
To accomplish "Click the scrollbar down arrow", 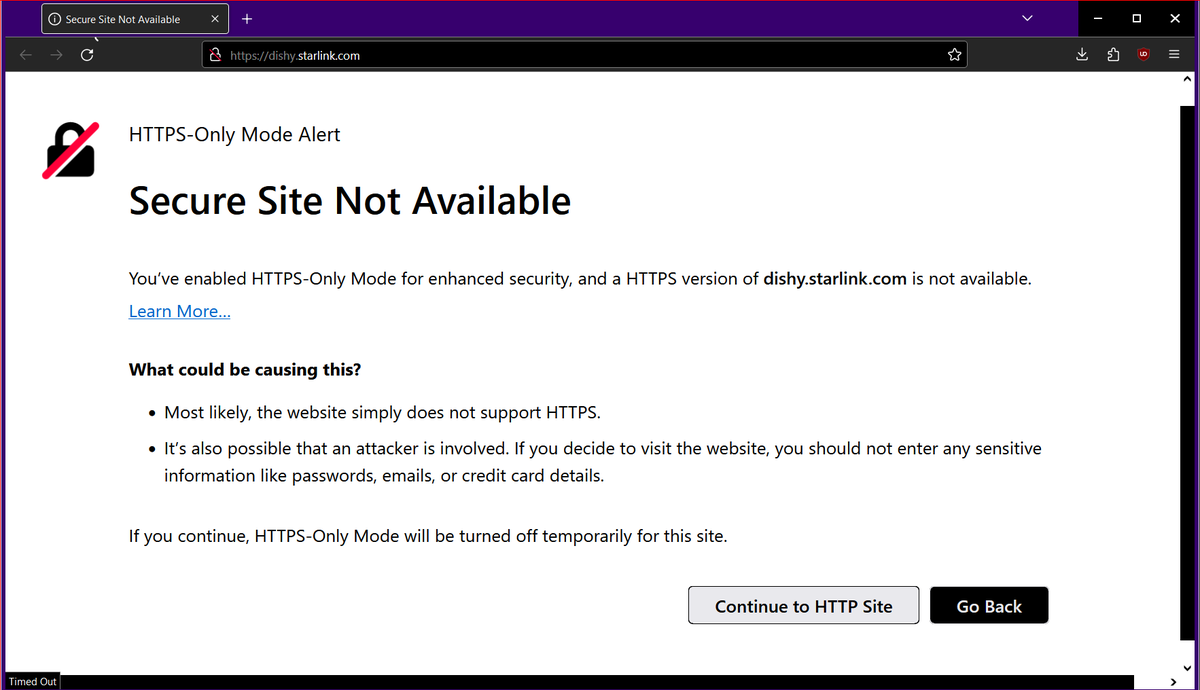I will [x=1187, y=668].
